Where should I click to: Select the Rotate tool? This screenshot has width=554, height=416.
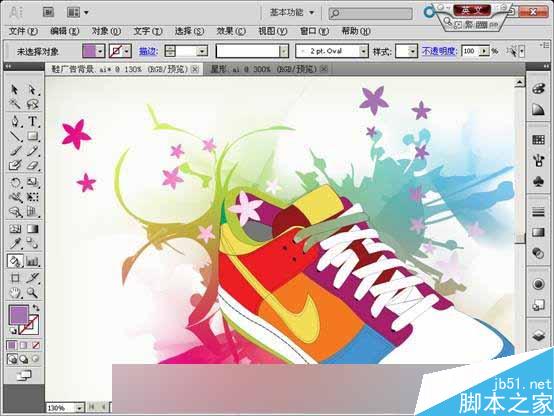tap(15, 182)
